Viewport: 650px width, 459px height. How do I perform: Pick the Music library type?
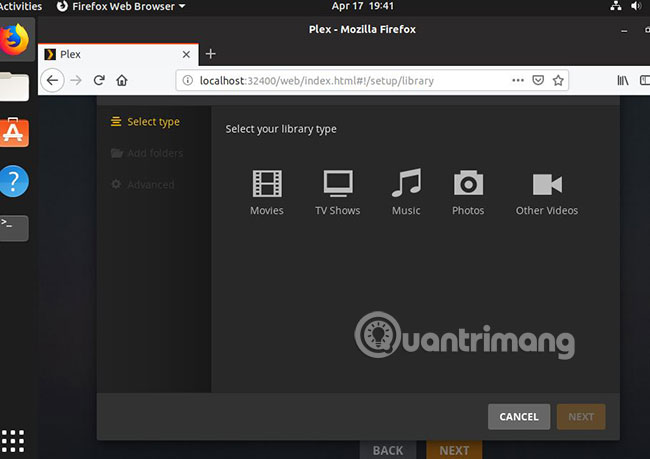point(406,192)
